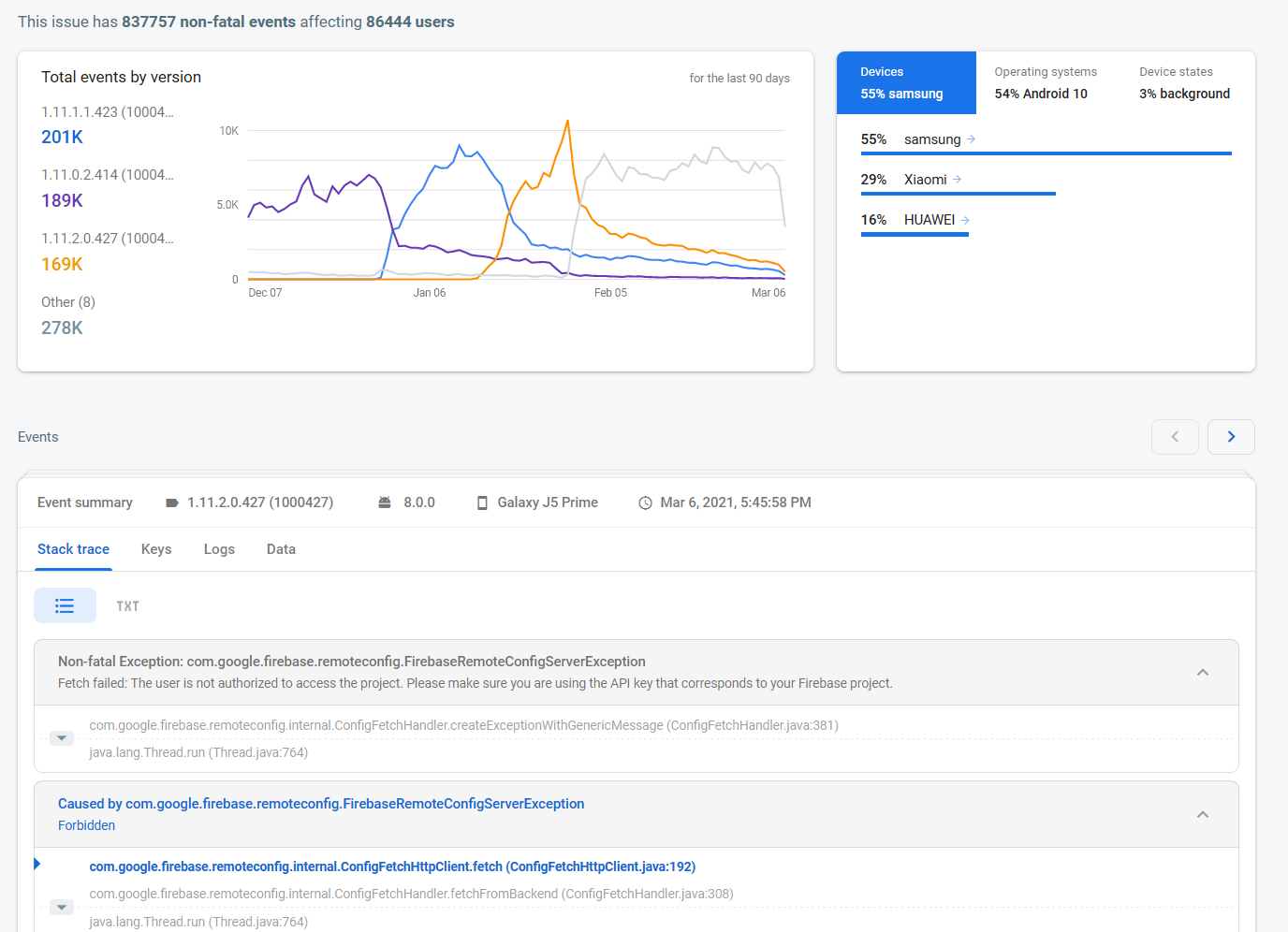This screenshot has height=932, width=1288.
Task: Click the arrow icon next to Xiaomi
Action: [x=958, y=180]
